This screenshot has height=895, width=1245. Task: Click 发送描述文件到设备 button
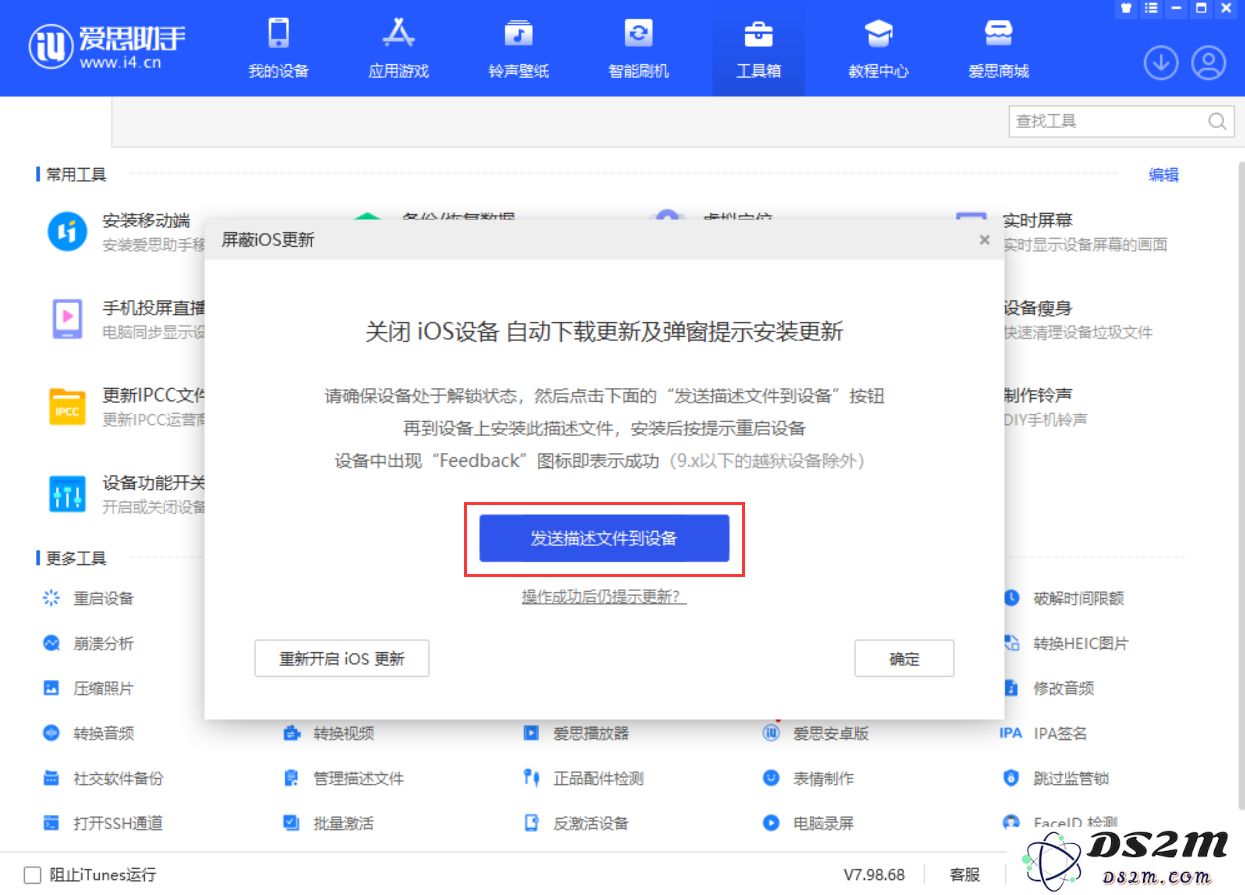[x=604, y=538]
